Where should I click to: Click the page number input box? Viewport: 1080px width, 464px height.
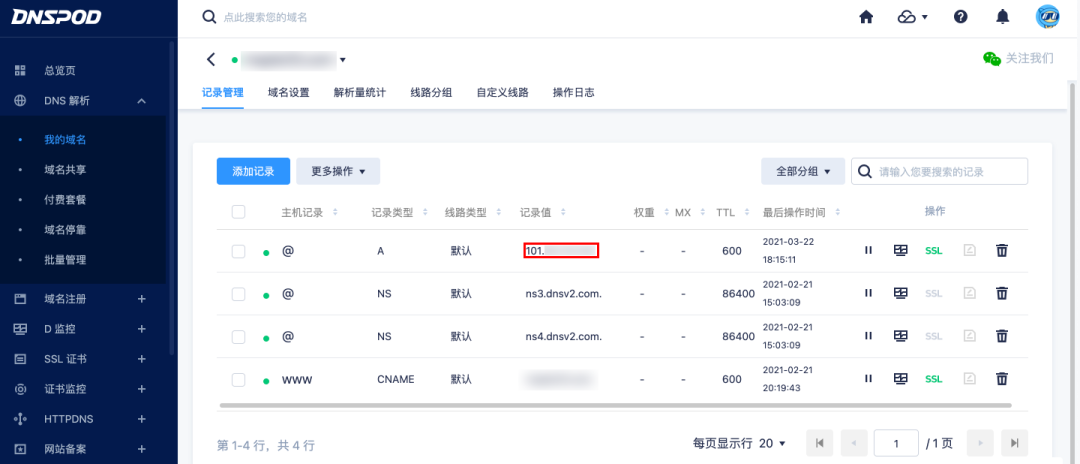pos(896,443)
